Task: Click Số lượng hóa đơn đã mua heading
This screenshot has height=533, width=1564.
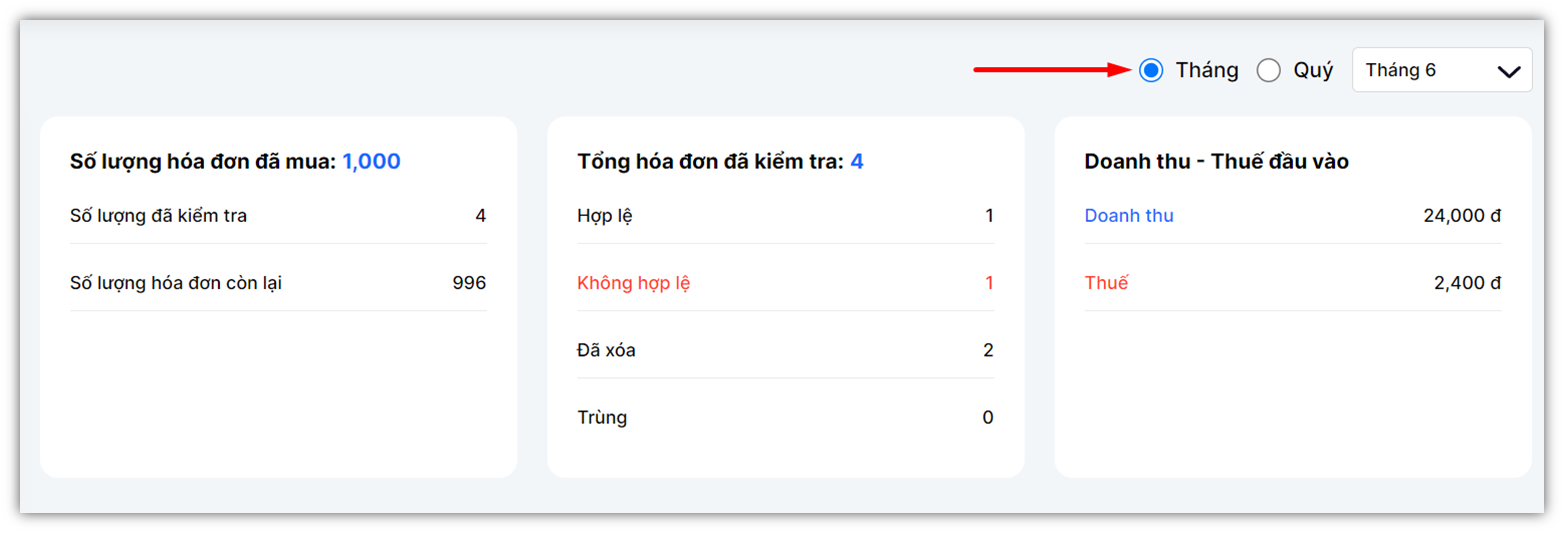Action: tap(203, 162)
